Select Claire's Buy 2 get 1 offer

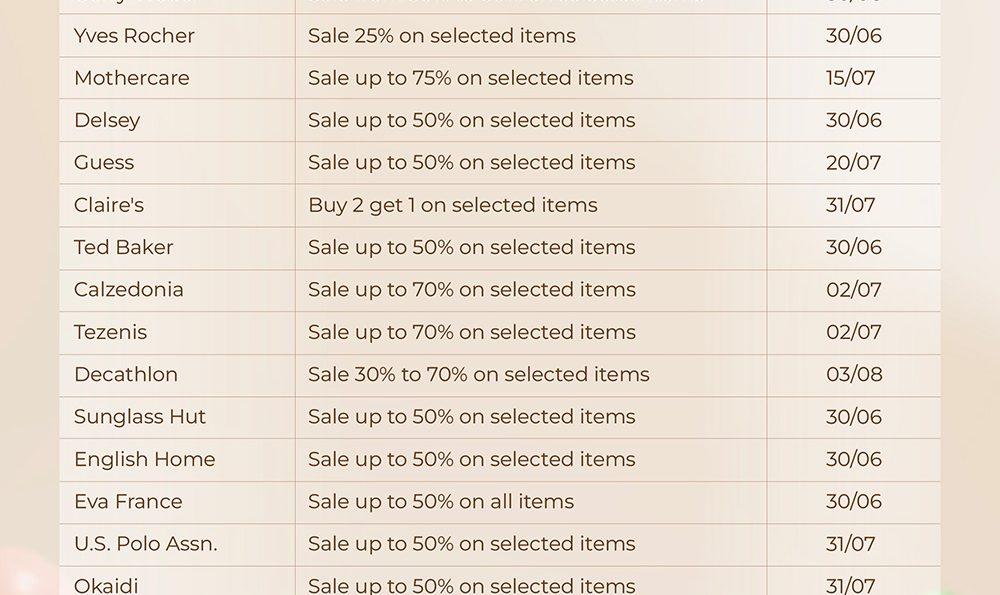453,205
